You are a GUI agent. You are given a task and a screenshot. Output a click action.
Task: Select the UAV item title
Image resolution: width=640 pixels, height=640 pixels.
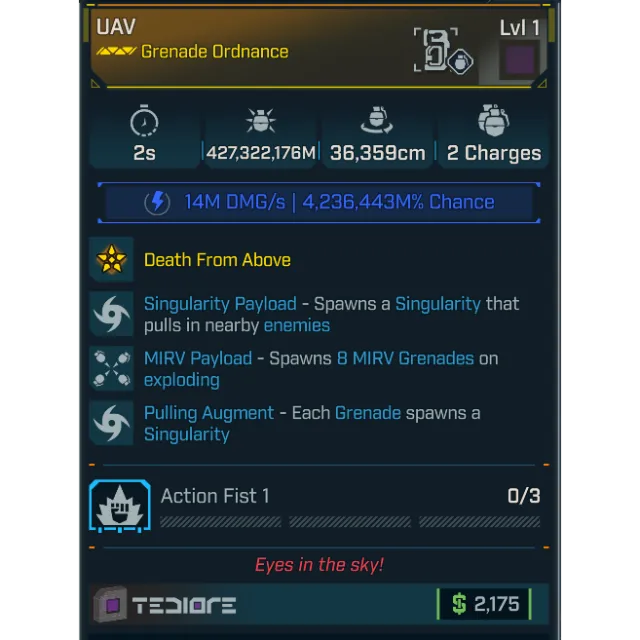(x=116, y=27)
